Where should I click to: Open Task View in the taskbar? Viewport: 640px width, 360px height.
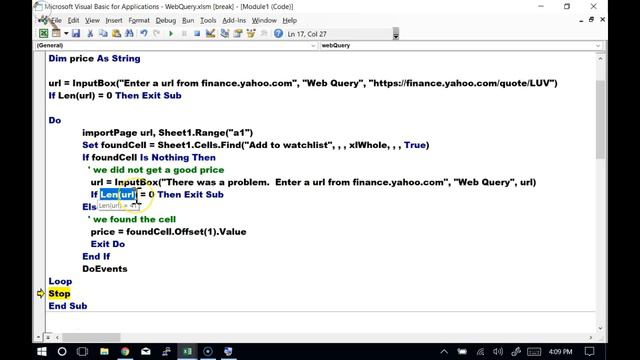(x=82, y=351)
